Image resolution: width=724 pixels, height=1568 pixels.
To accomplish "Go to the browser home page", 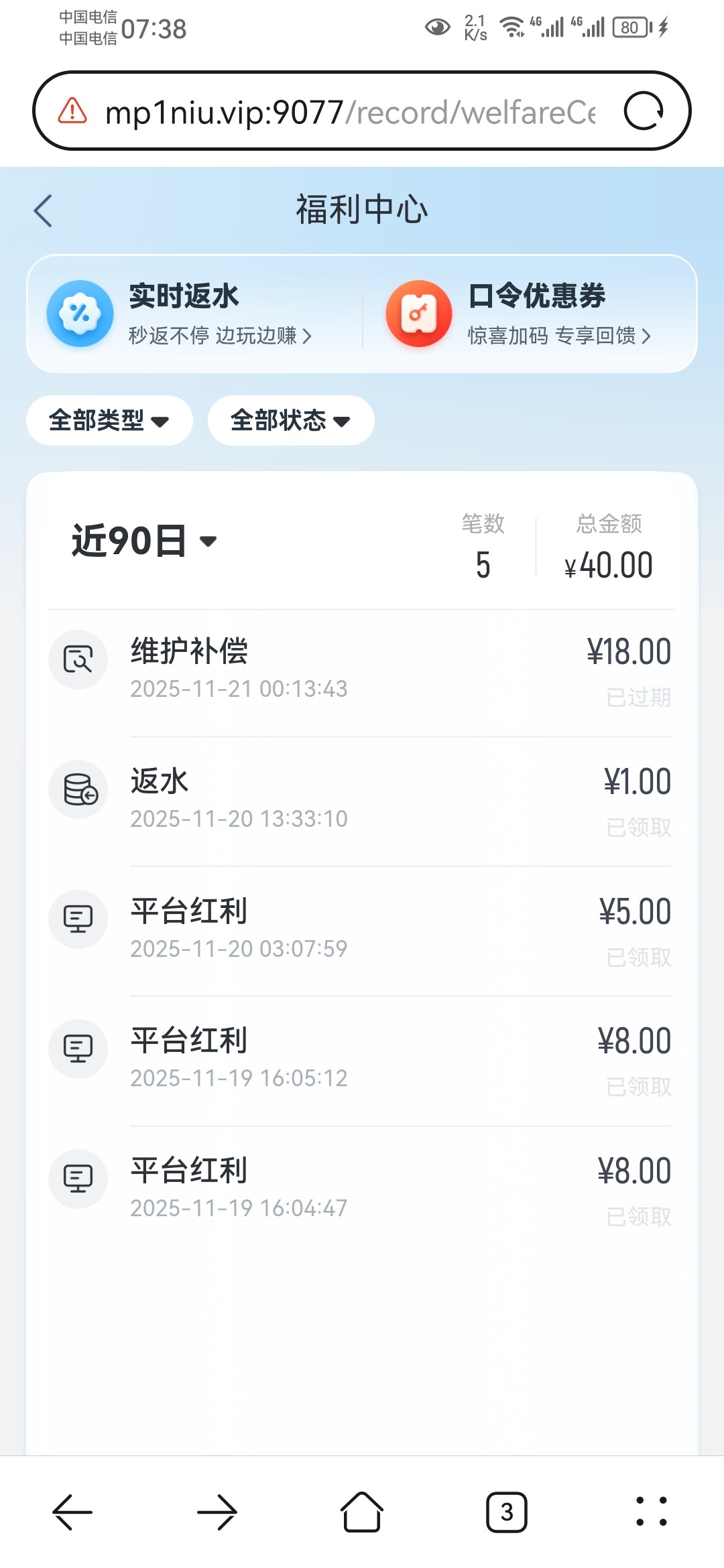I will pyautogui.click(x=362, y=1512).
